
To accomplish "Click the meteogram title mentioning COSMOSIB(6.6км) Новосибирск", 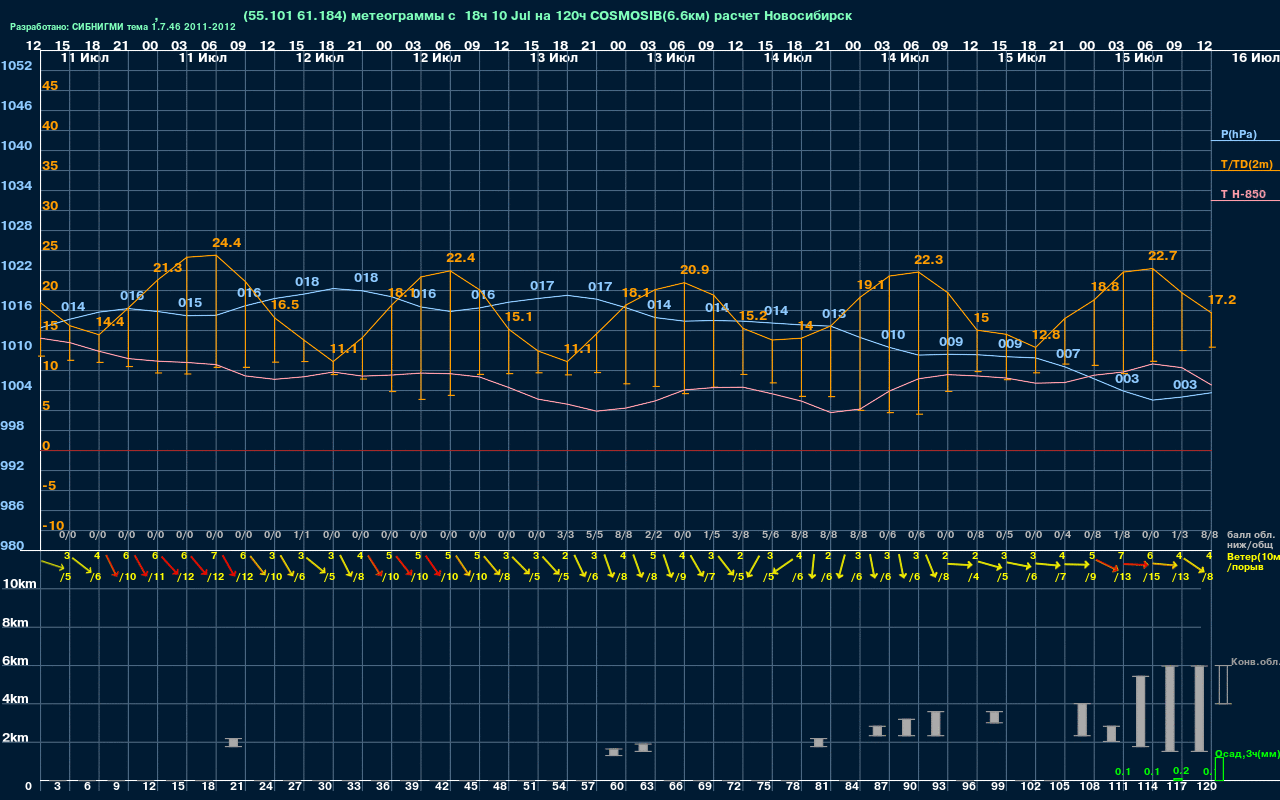I will click(x=548, y=16).
